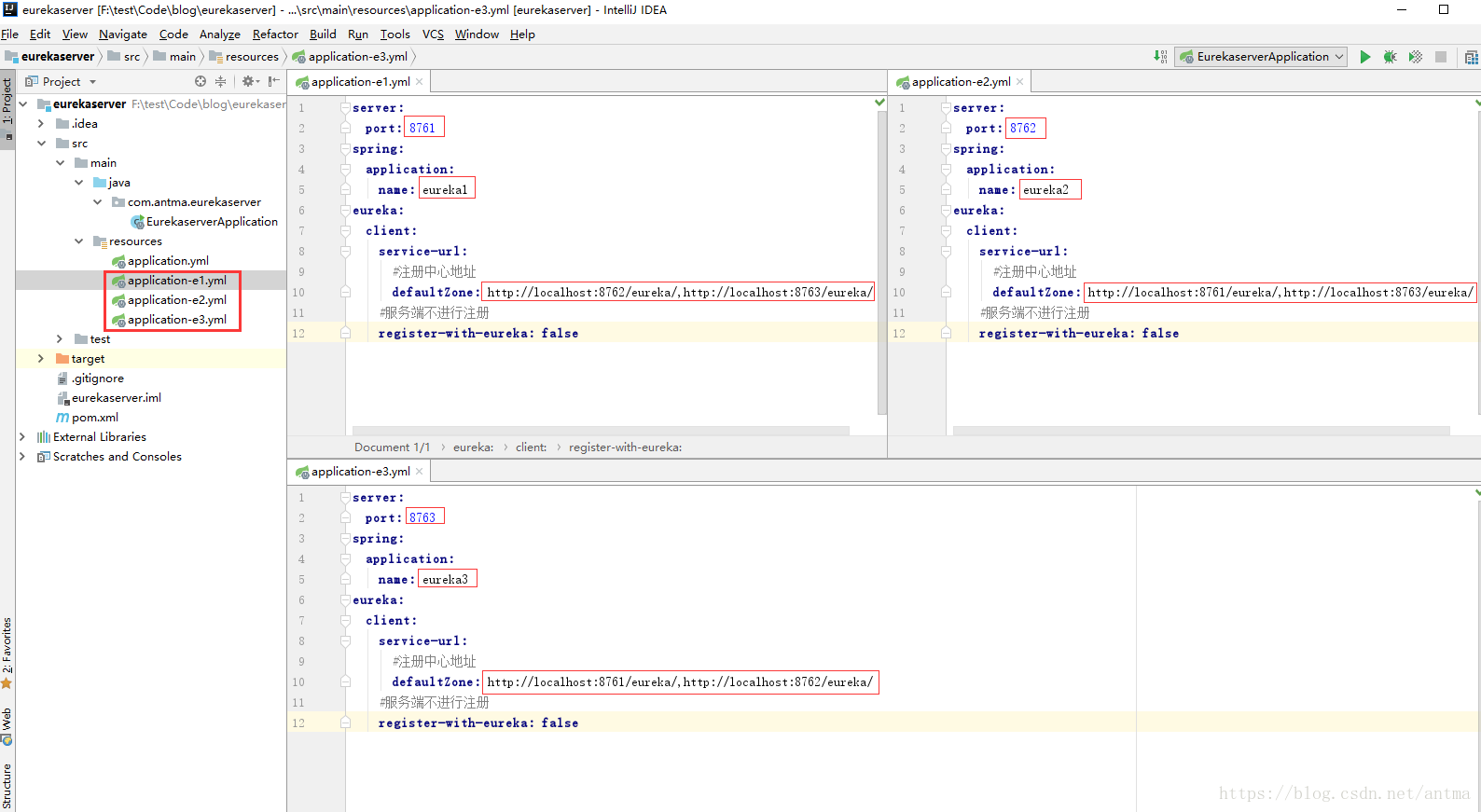This screenshot has height=812, width=1481.
Task: Fold the eureka block in application-e2.yml
Action: 946,211
